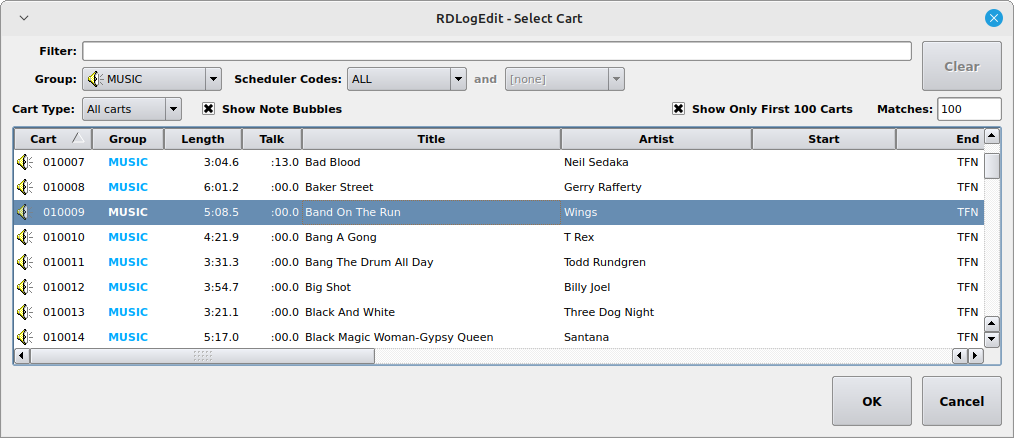The width and height of the screenshot is (1014, 438).
Task: Click audio icon of Band On The Run
Action: coord(25,212)
